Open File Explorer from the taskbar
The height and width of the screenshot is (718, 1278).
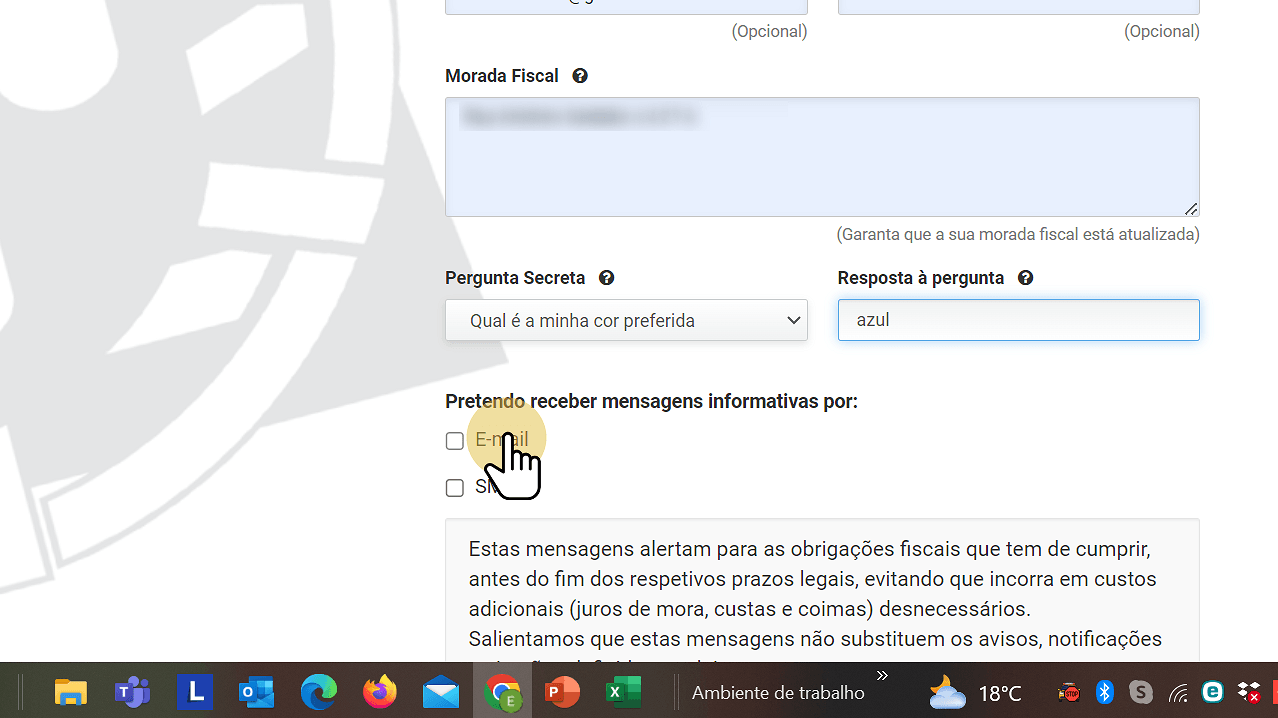tap(70, 692)
